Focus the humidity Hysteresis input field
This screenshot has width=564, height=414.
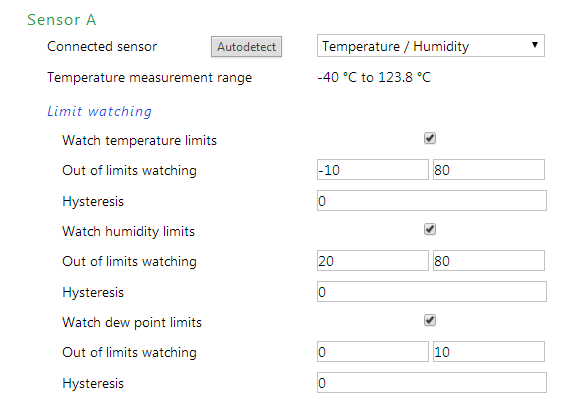point(432,292)
